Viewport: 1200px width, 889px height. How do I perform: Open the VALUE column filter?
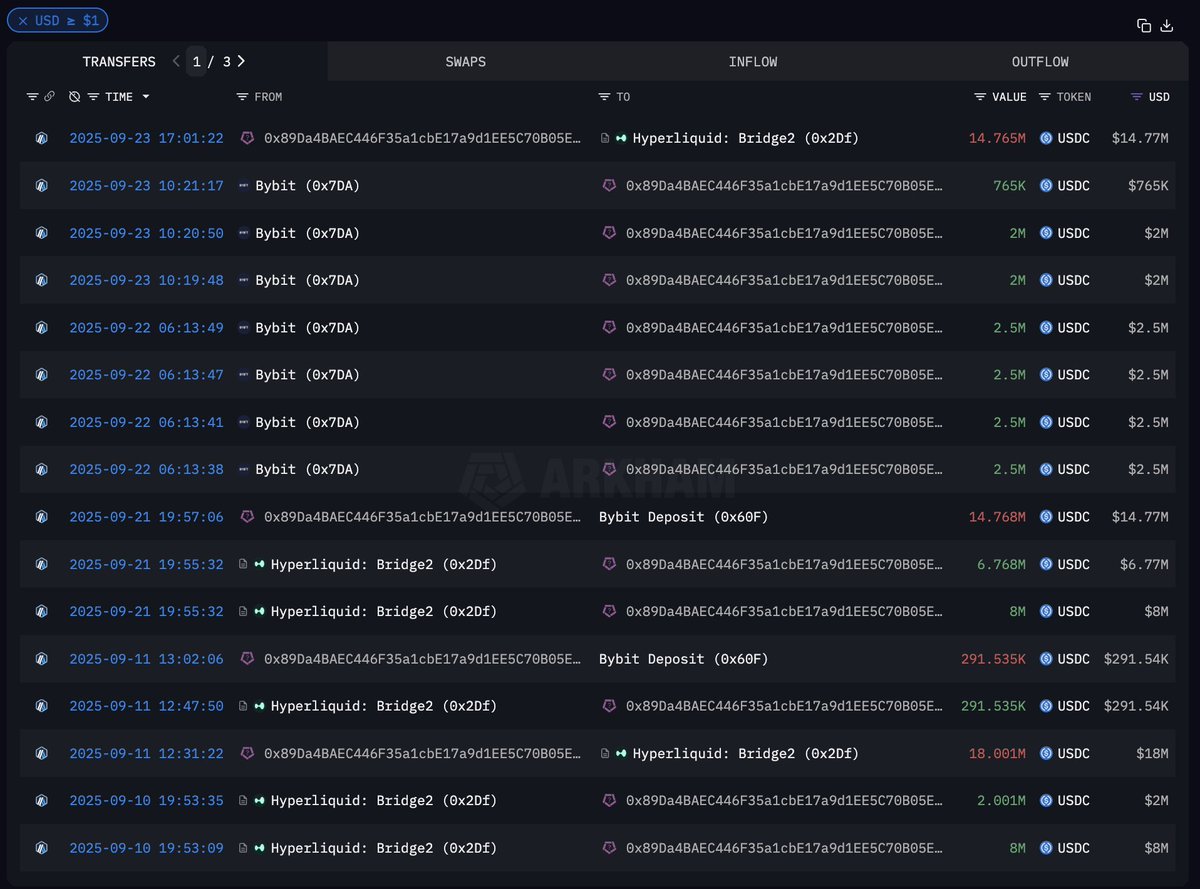[x=980, y=97]
